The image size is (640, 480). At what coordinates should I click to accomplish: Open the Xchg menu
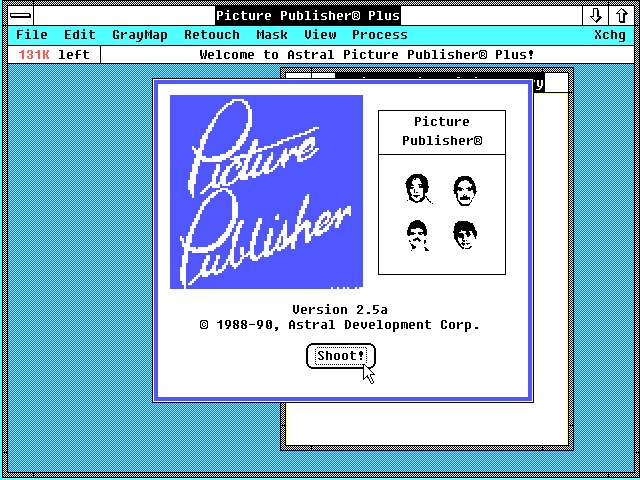click(609, 35)
